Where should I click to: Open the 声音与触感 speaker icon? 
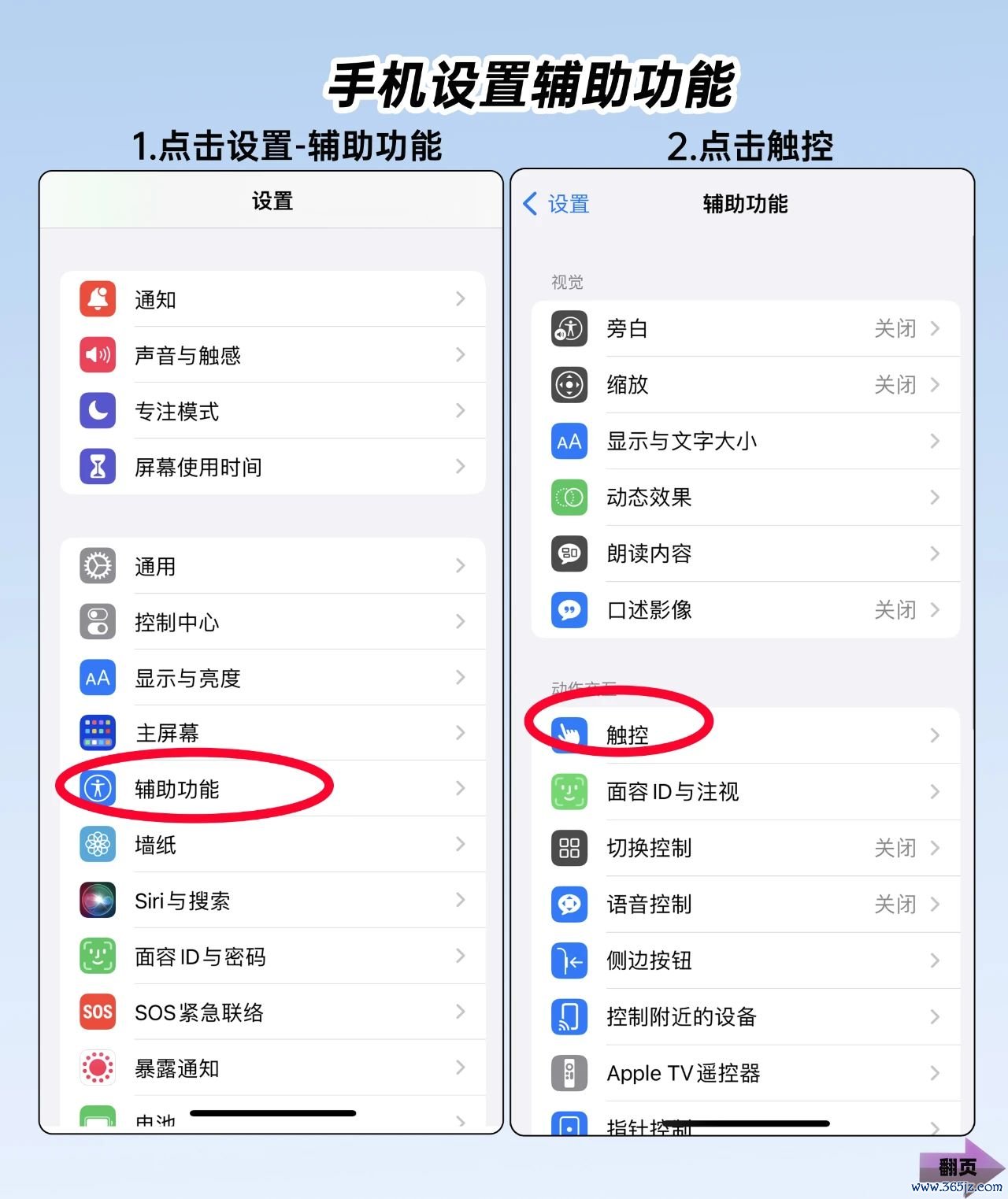click(x=98, y=355)
